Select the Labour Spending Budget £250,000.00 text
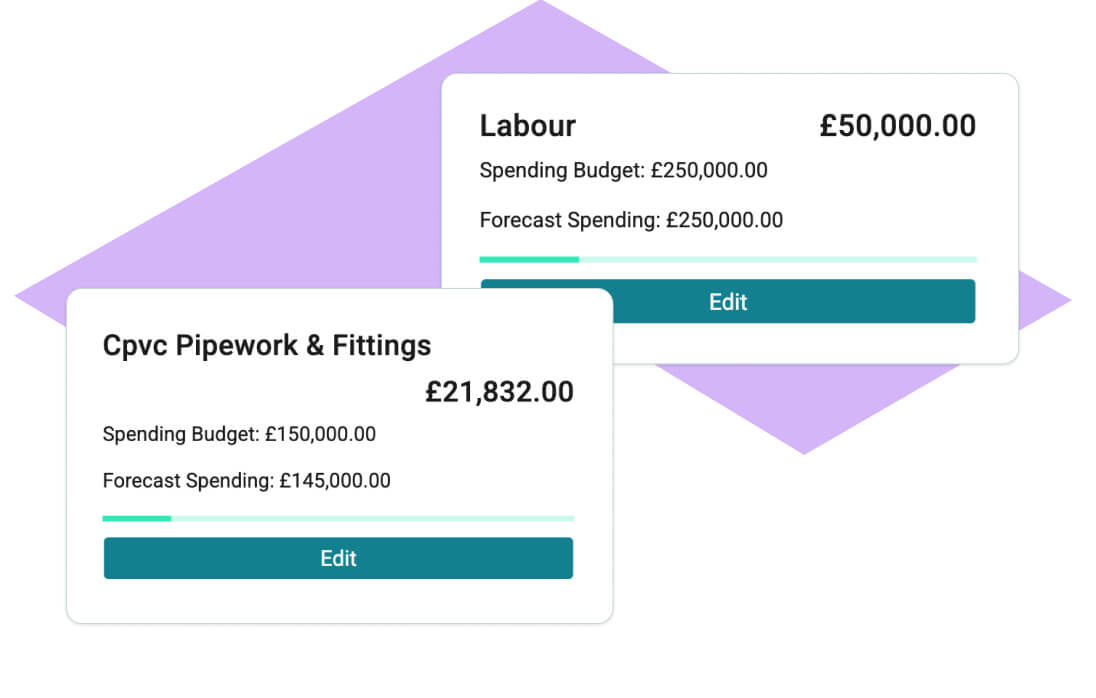This screenshot has width=1096, height=698. click(623, 170)
